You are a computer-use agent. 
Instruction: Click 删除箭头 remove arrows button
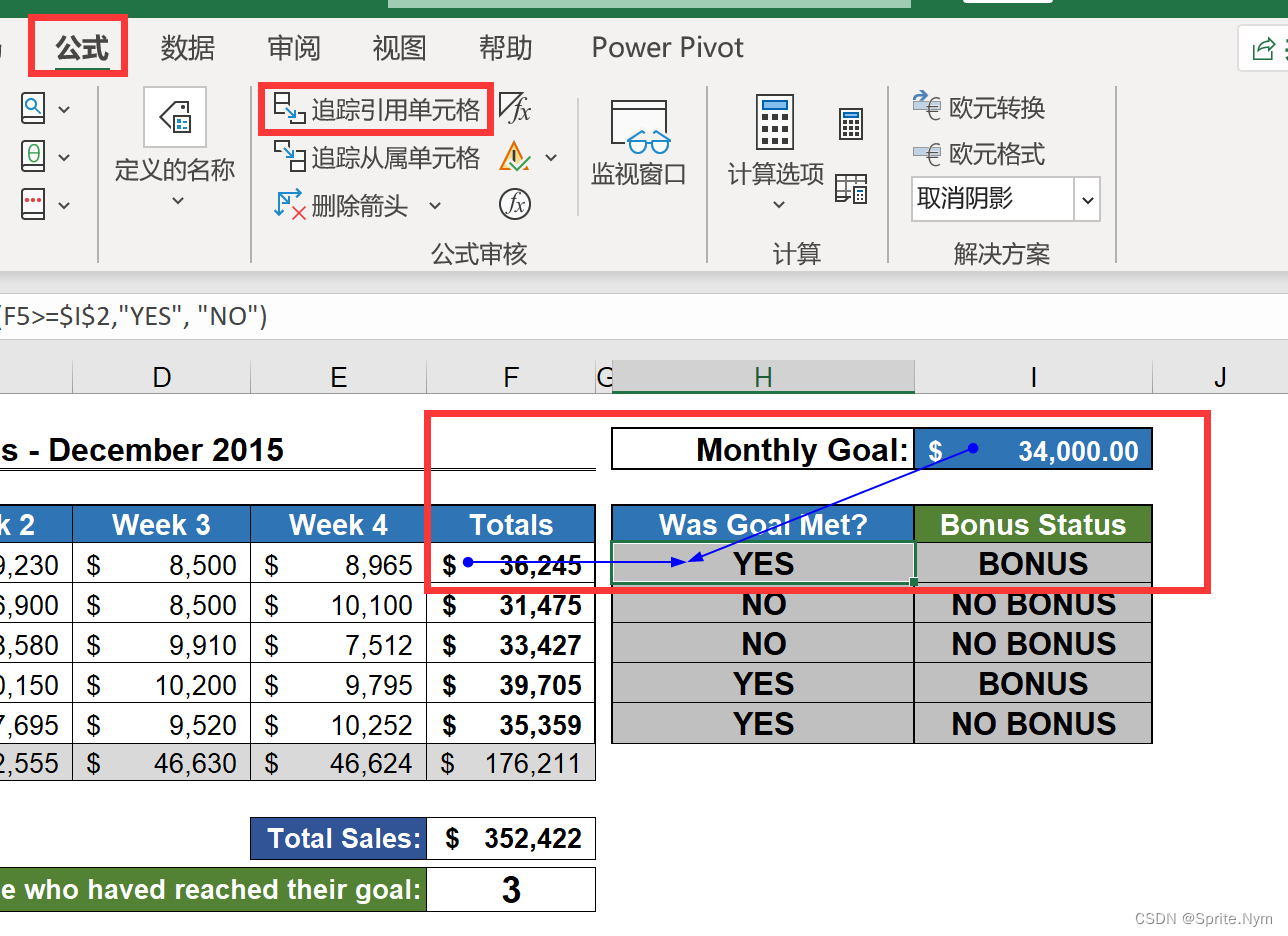341,205
